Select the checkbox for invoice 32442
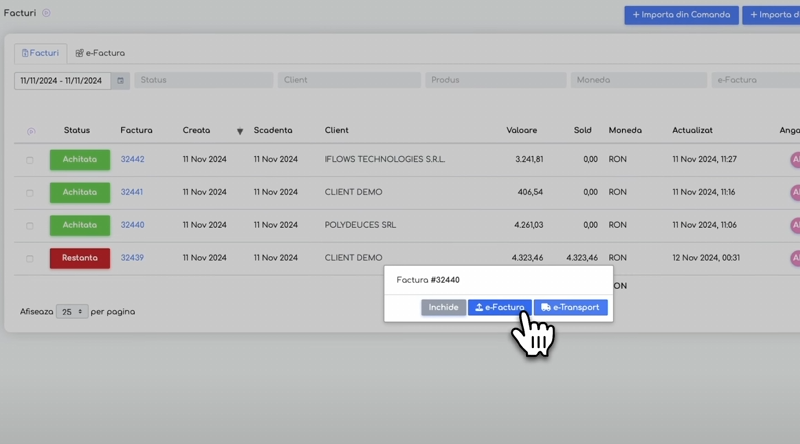 [30, 160]
